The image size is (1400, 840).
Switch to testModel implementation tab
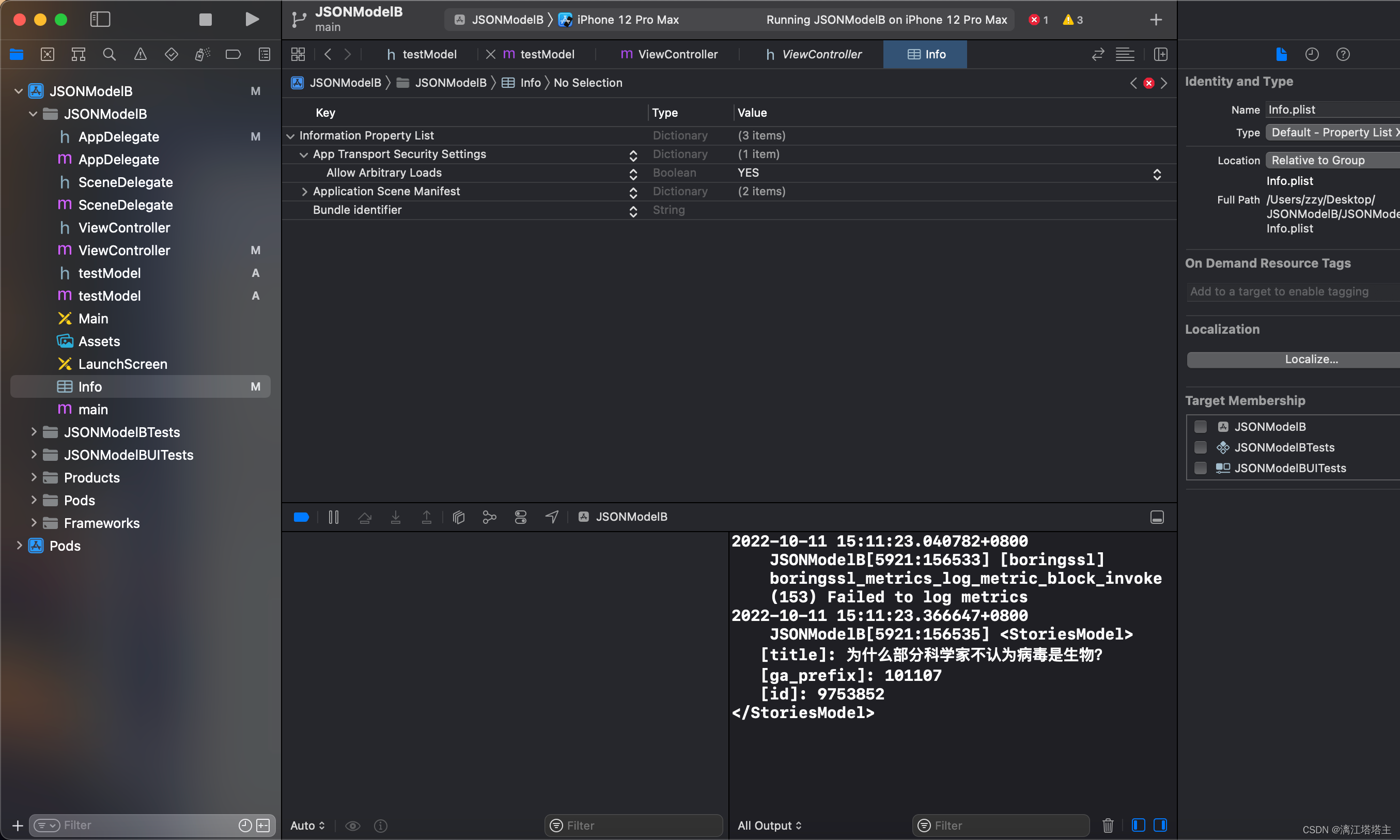point(538,54)
